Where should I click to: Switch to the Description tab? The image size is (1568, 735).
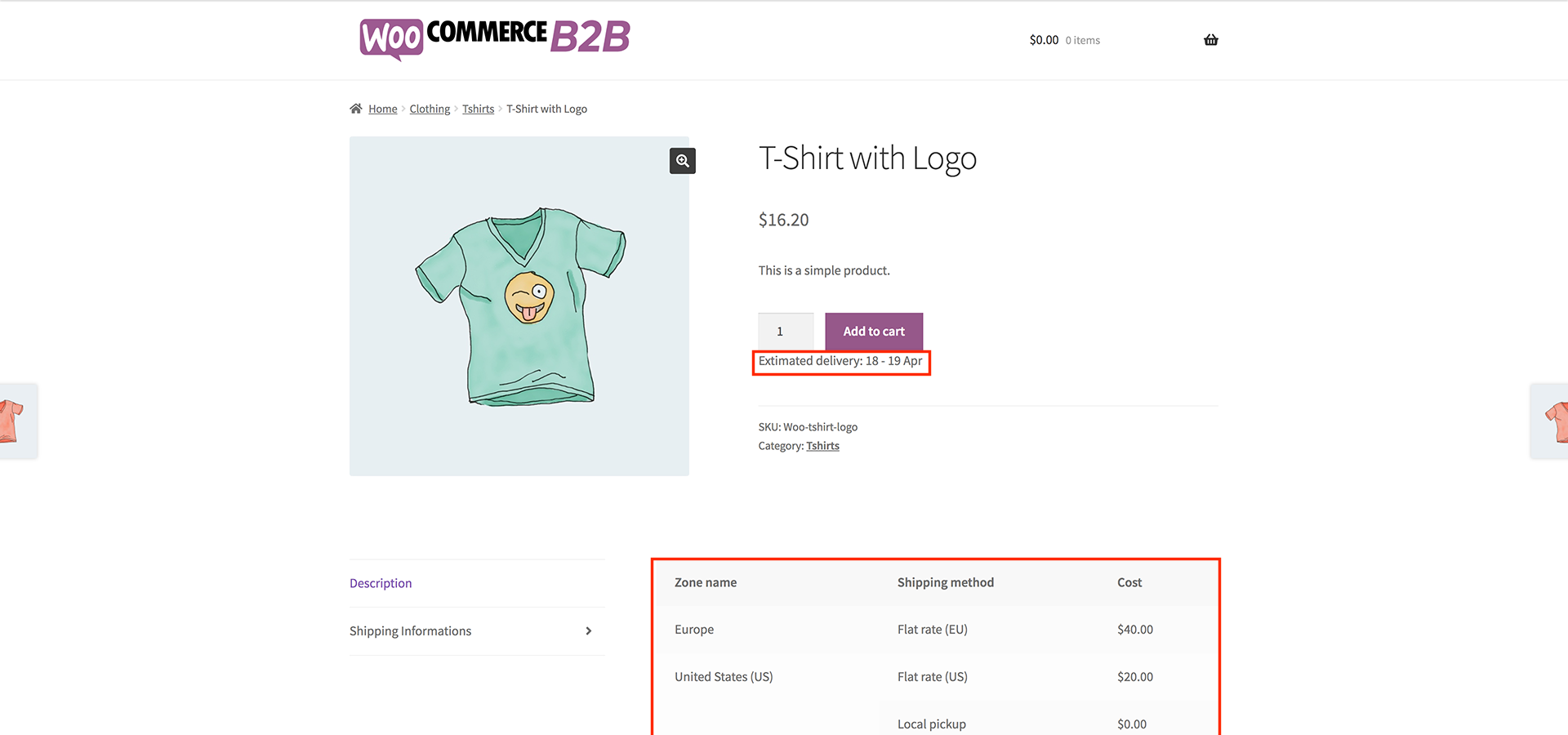[x=381, y=583]
